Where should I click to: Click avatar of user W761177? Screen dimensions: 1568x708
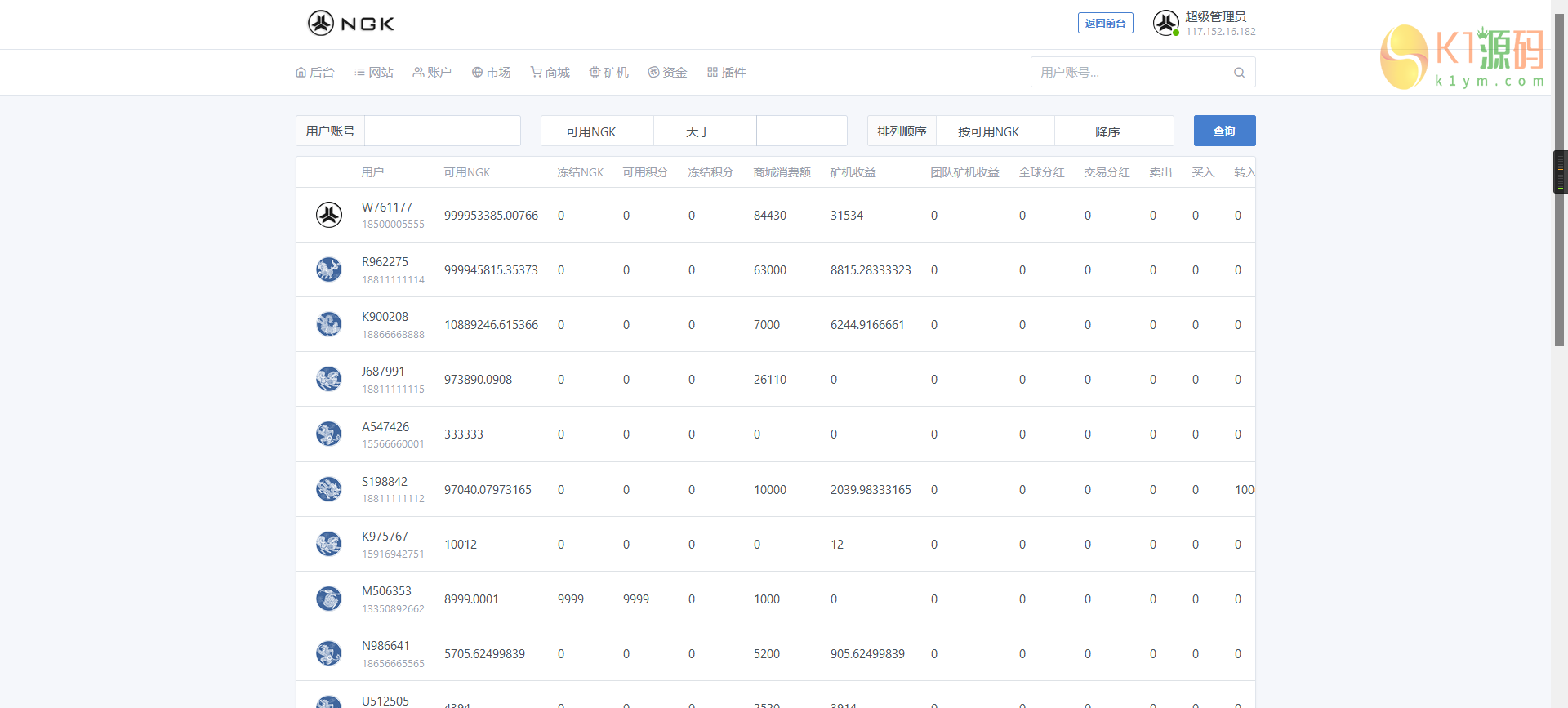point(329,215)
